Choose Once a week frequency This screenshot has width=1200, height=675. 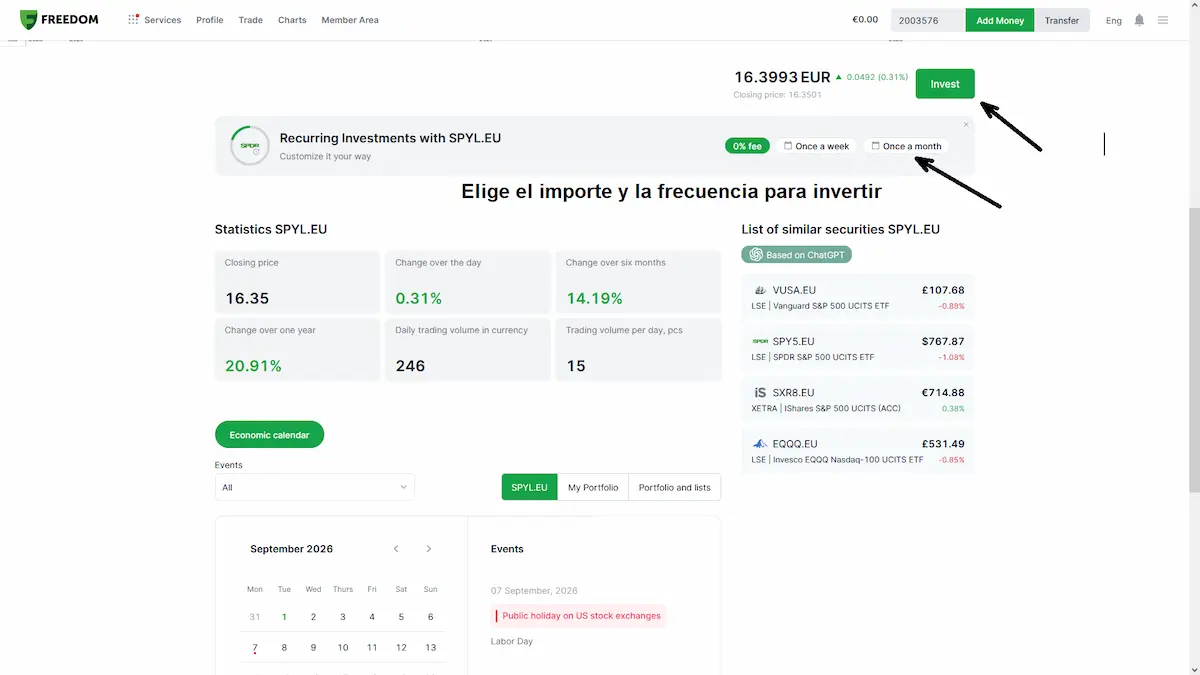(x=816, y=146)
